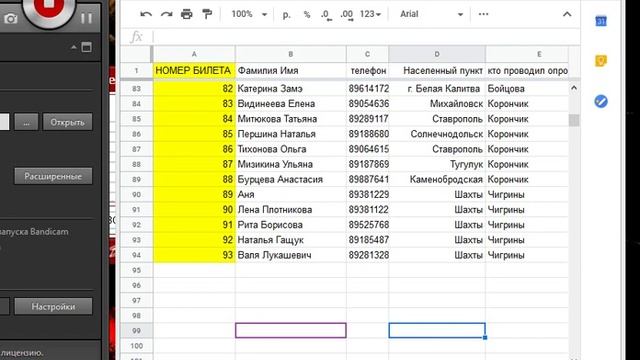Click the scroll up arrow of the sheet

tap(574, 88)
